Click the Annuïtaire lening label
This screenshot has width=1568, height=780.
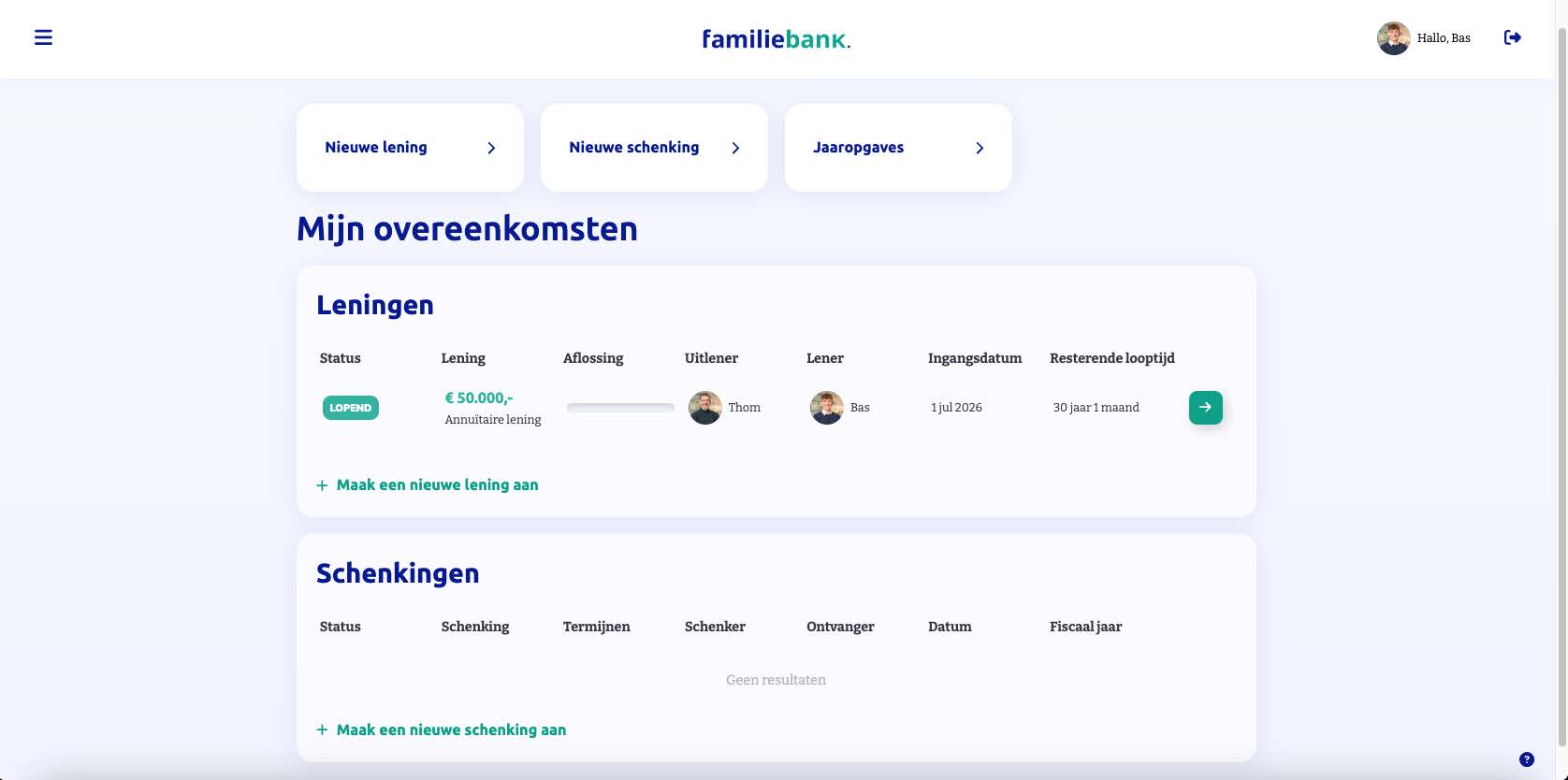493,420
